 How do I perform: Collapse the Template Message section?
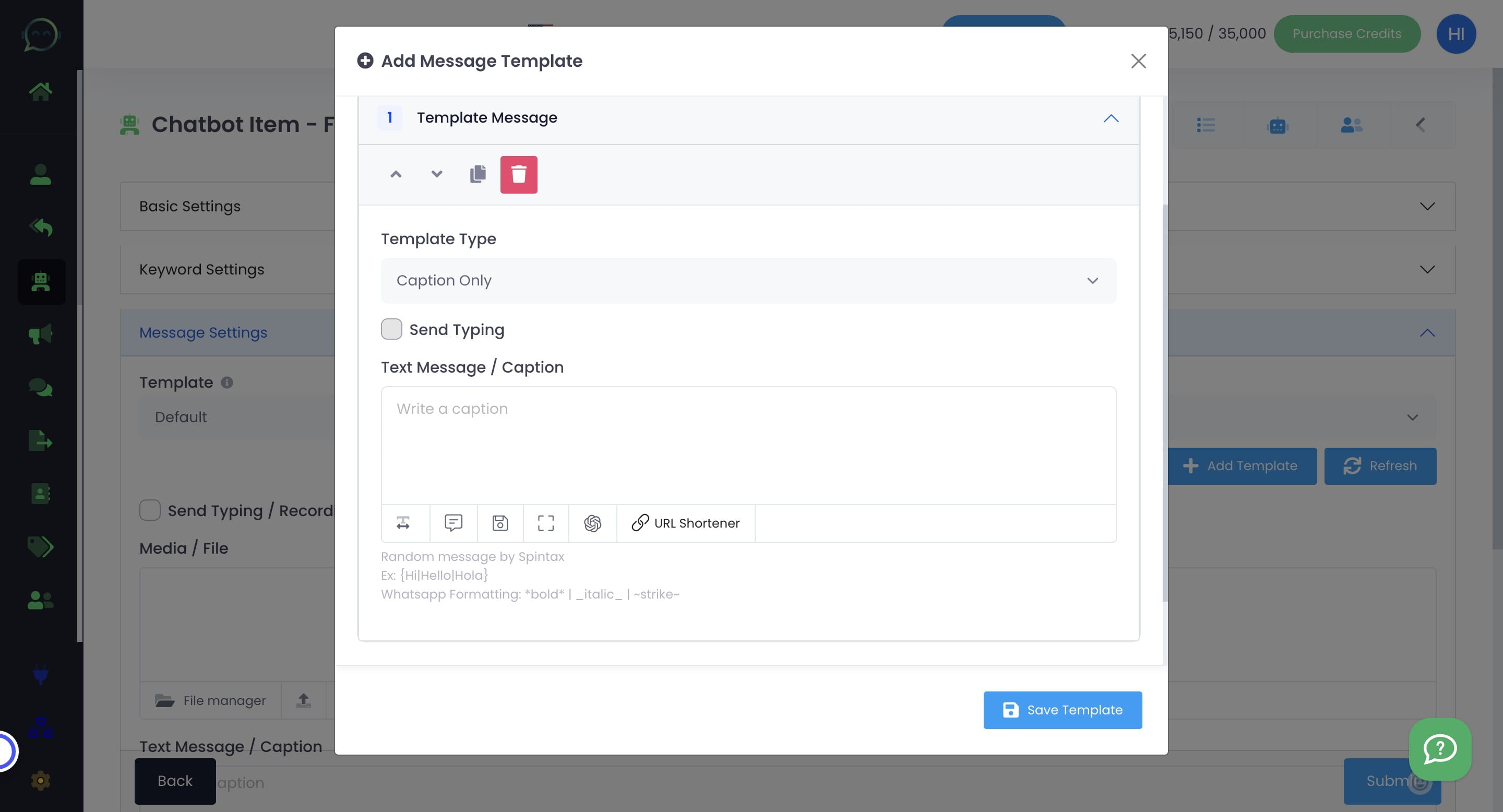1112,118
